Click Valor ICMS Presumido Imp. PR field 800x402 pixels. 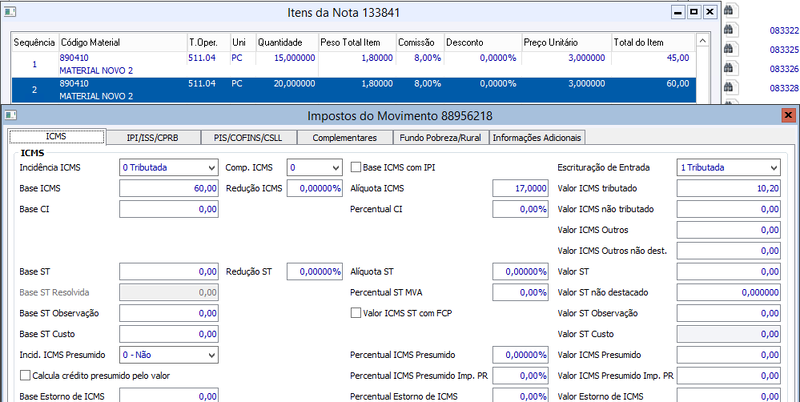tap(729, 376)
